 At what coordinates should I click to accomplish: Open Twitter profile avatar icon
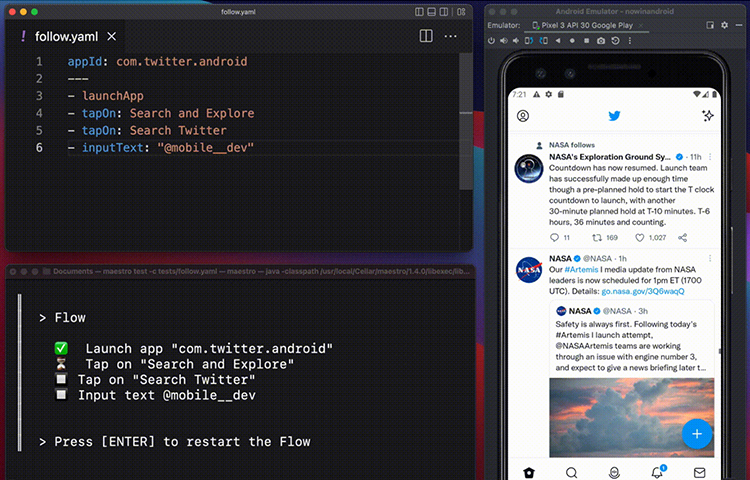(x=523, y=116)
